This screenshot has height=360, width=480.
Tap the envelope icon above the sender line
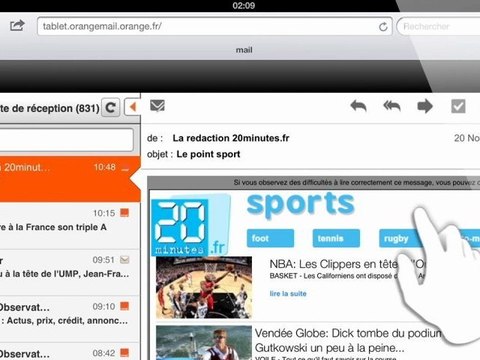pos(157,106)
